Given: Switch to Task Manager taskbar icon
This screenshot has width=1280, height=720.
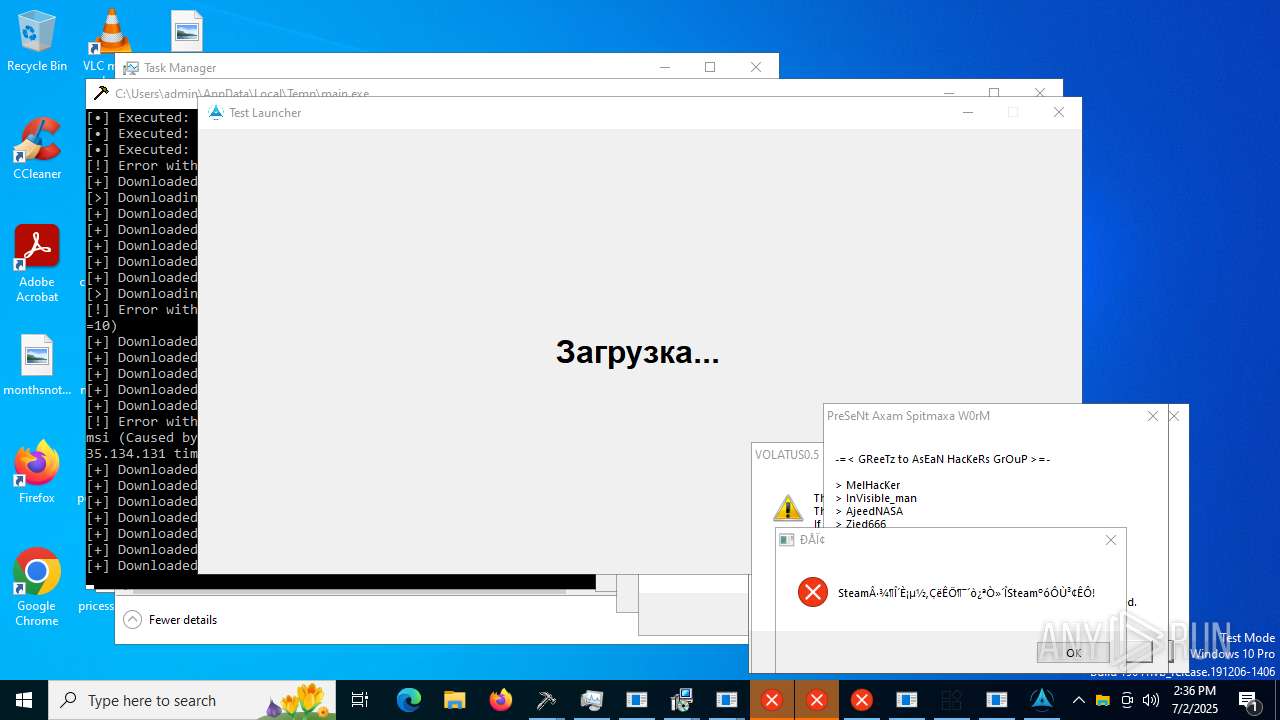Looking at the screenshot, I should pyautogui.click(x=591, y=700).
